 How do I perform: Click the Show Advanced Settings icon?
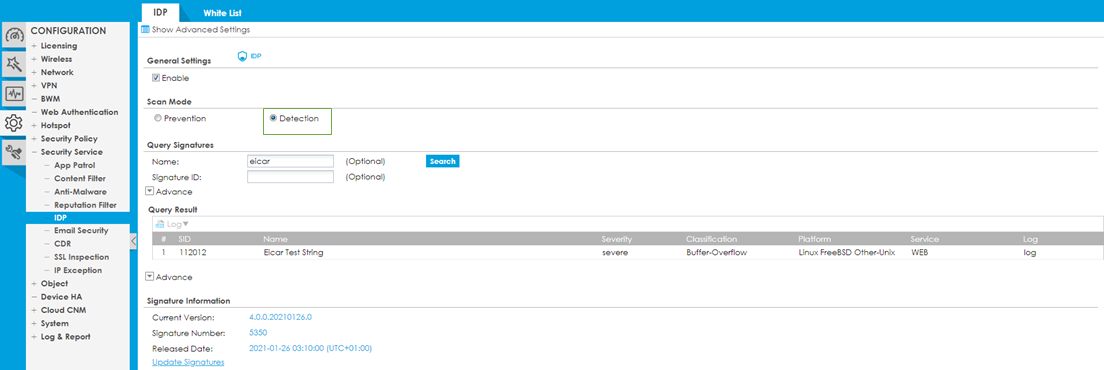point(145,30)
